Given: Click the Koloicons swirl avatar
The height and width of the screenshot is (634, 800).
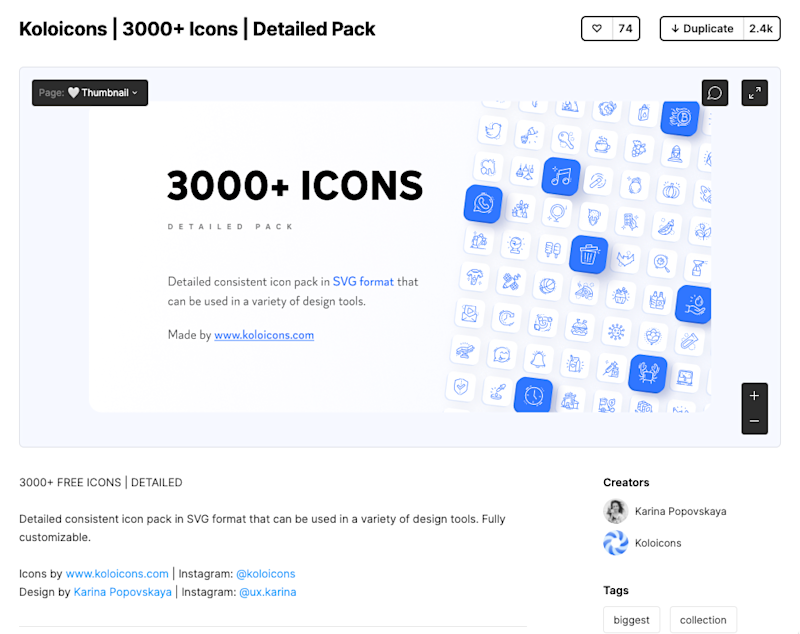Looking at the screenshot, I should tap(616, 543).
